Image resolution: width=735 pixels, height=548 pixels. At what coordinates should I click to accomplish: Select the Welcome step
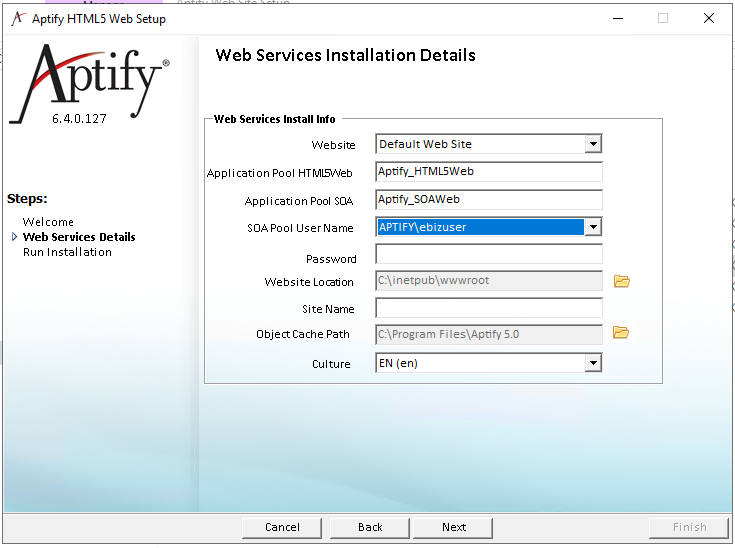tap(48, 222)
